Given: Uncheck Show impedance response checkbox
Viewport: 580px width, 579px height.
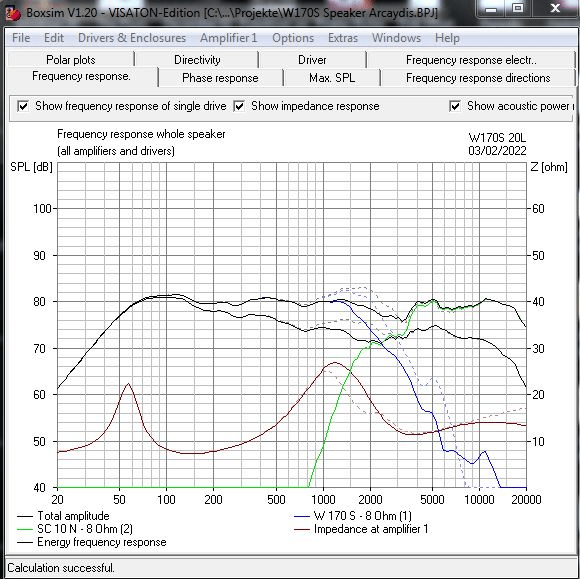Looking at the screenshot, I should click(239, 107).
